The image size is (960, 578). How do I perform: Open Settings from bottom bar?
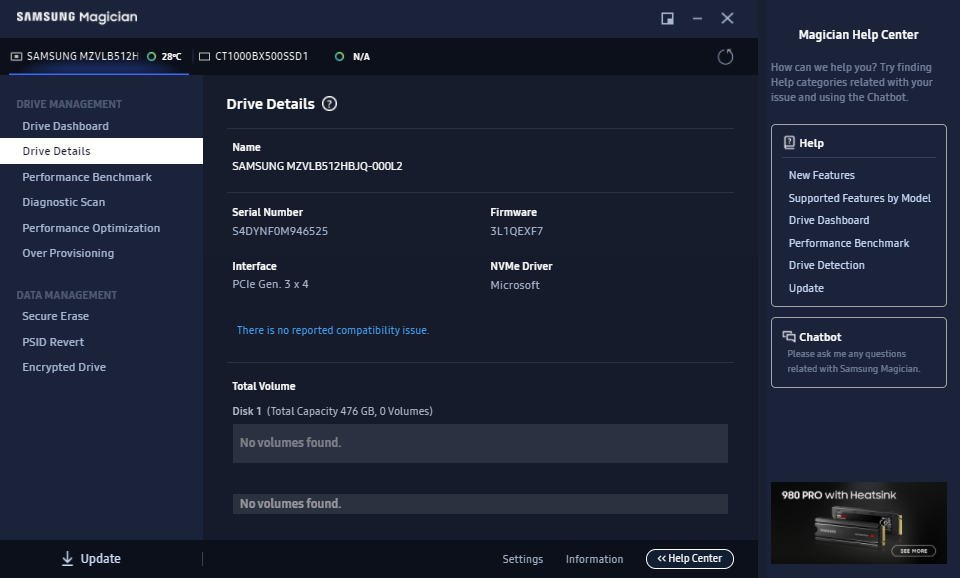[x=522, y=559]
